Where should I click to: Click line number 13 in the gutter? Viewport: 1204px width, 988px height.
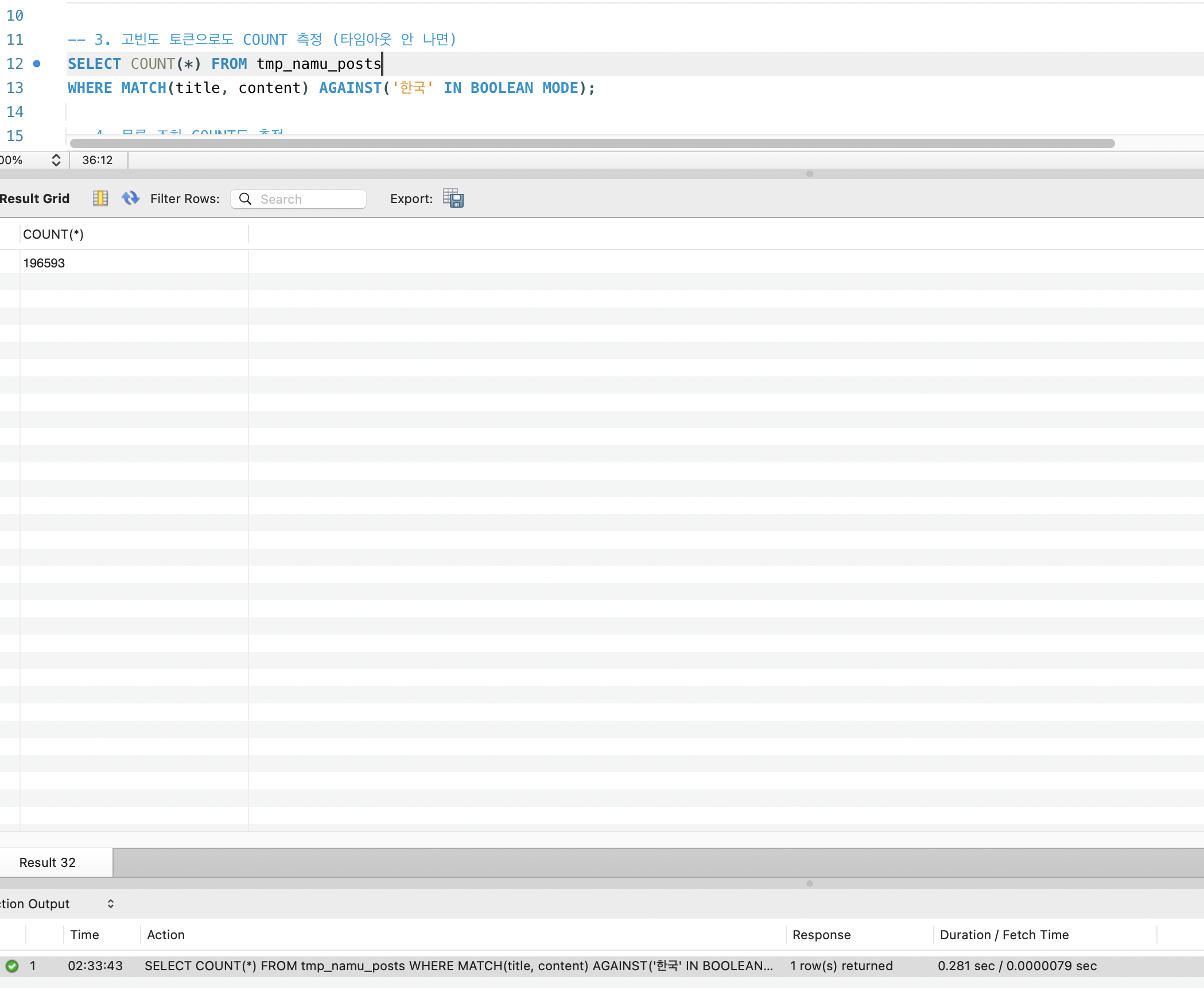15,88
